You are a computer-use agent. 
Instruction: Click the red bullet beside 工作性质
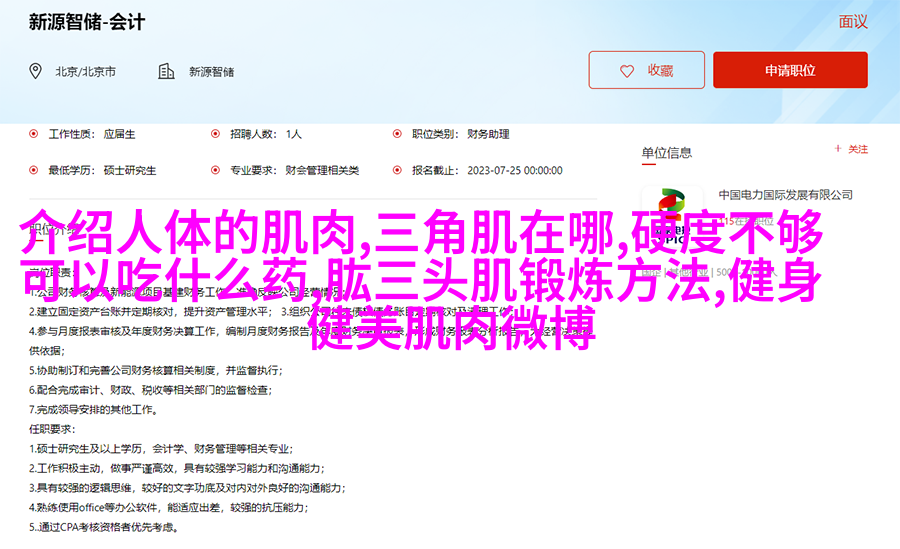34,134
